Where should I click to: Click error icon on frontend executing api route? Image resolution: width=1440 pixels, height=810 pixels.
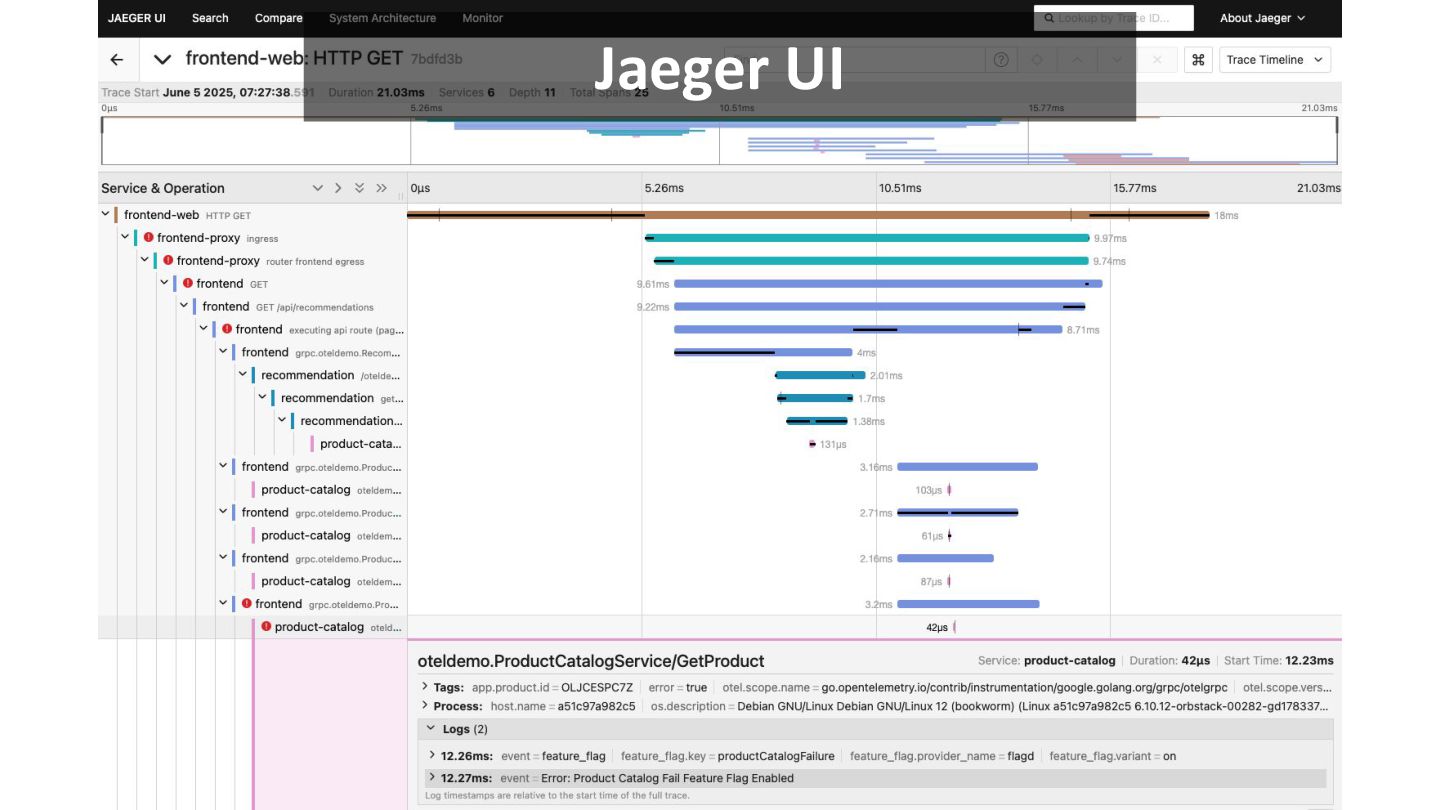(227, 329)
